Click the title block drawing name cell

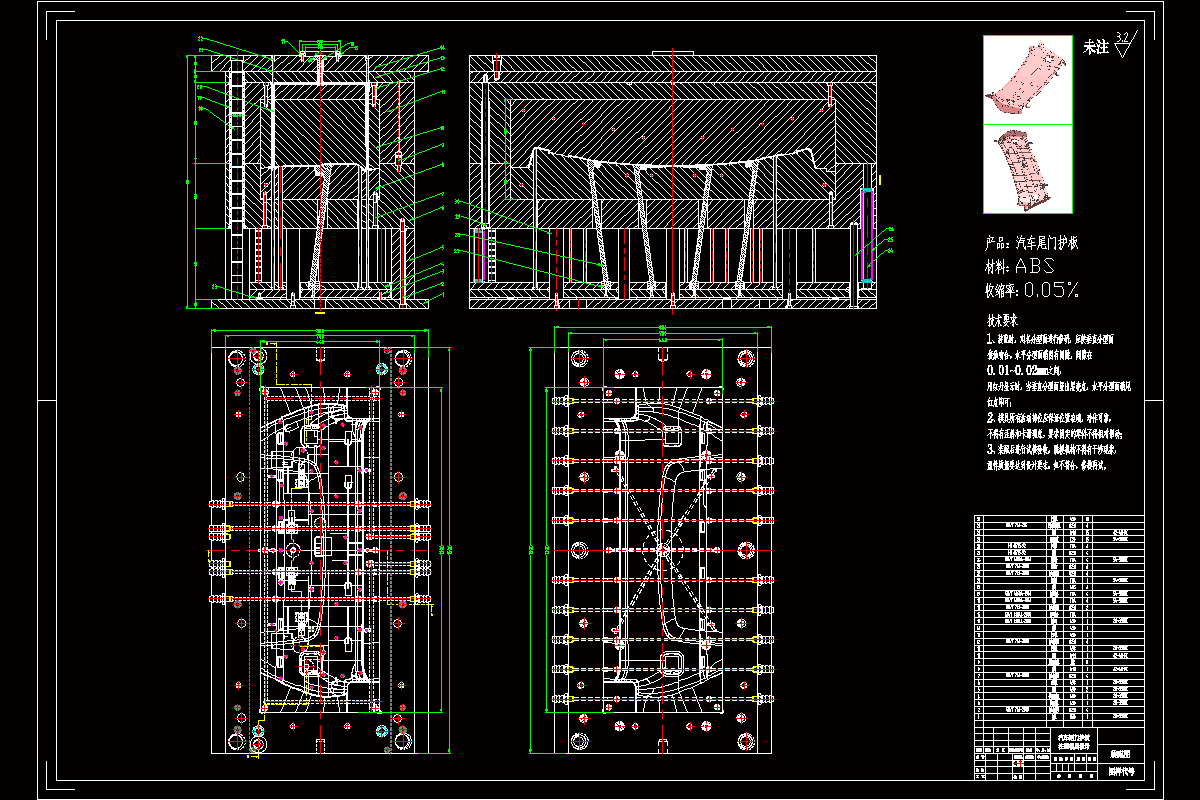[1072, 741]
